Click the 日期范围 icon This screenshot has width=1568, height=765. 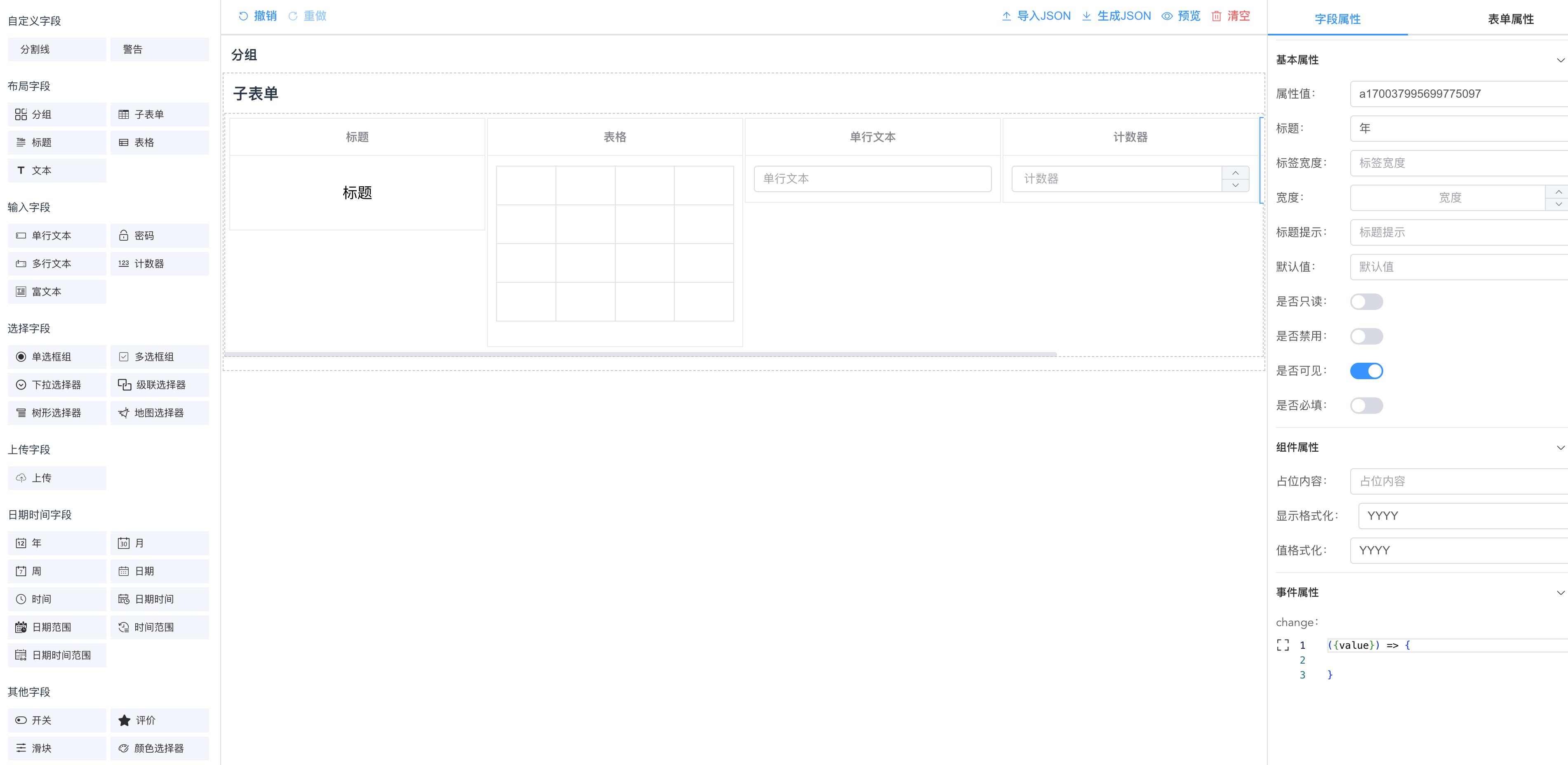click(x=21, y=627)
